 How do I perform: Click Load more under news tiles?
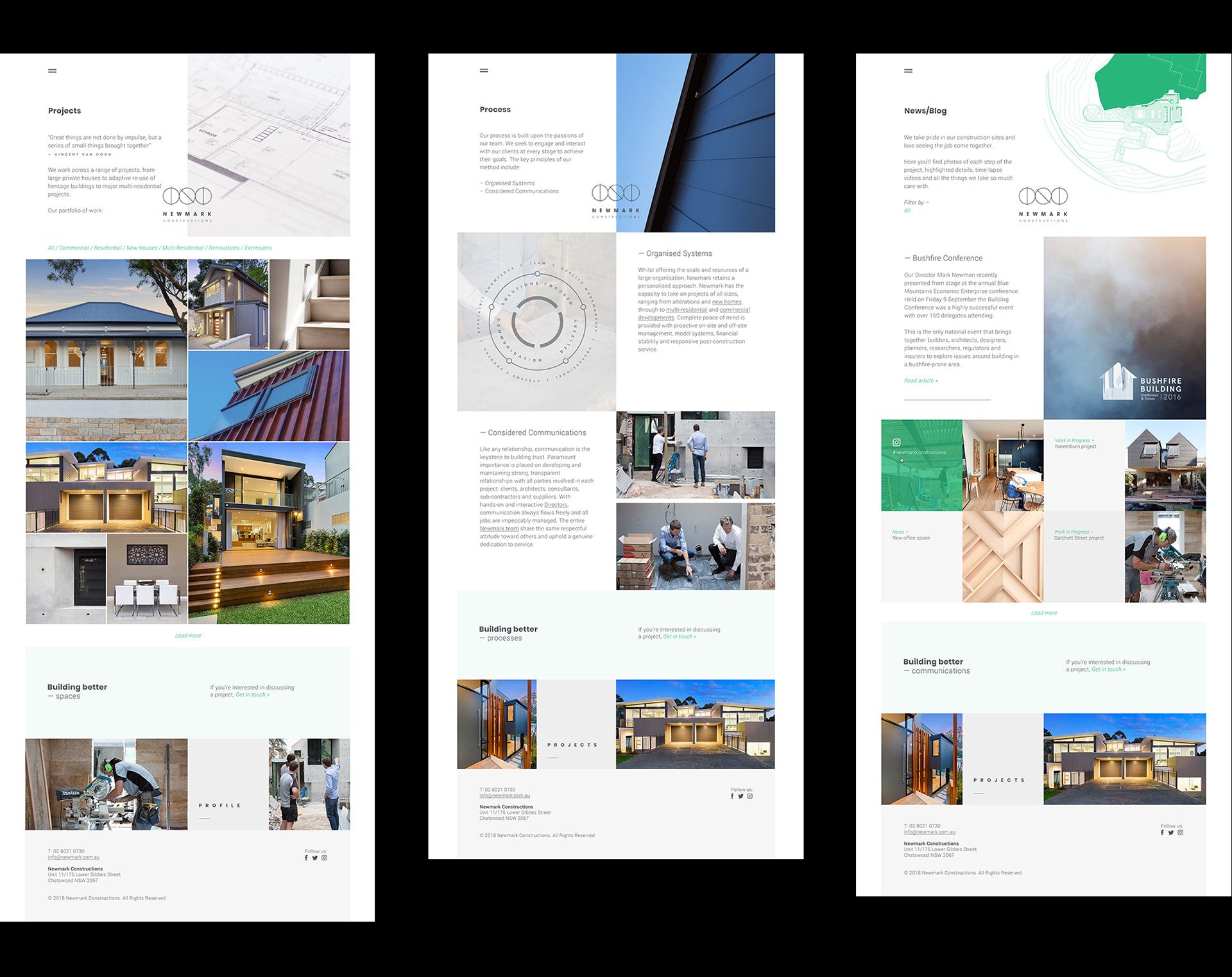tap(1044, 613)
